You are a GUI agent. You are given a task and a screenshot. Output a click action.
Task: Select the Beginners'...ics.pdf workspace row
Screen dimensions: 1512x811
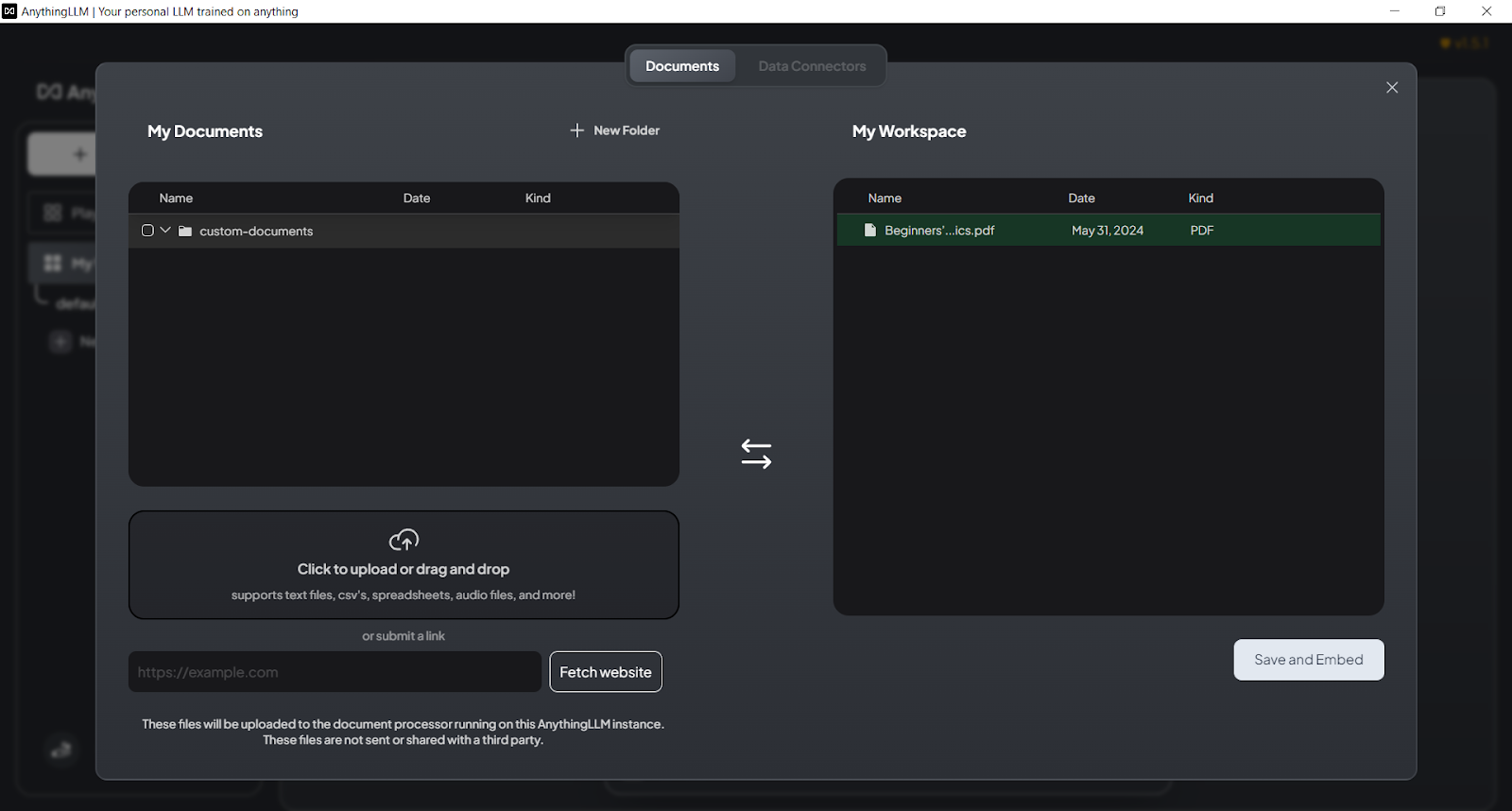point(1108,230)
